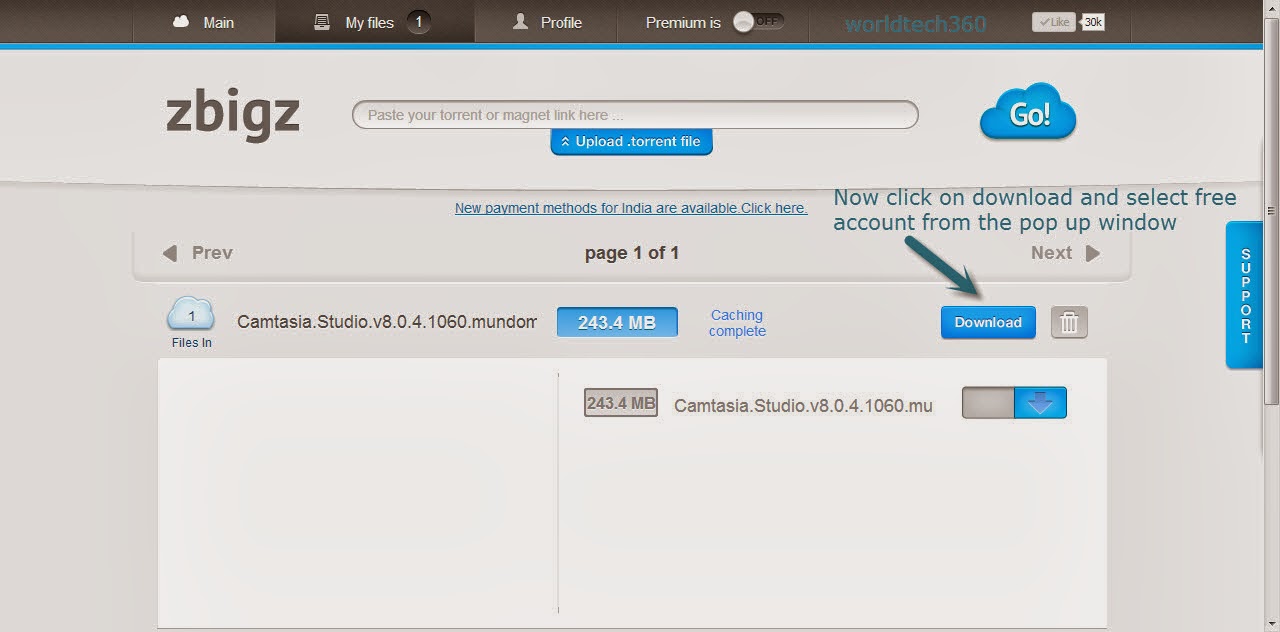1280x632 pixels.
Task: Open the Main tab
Action: [204, 22]
